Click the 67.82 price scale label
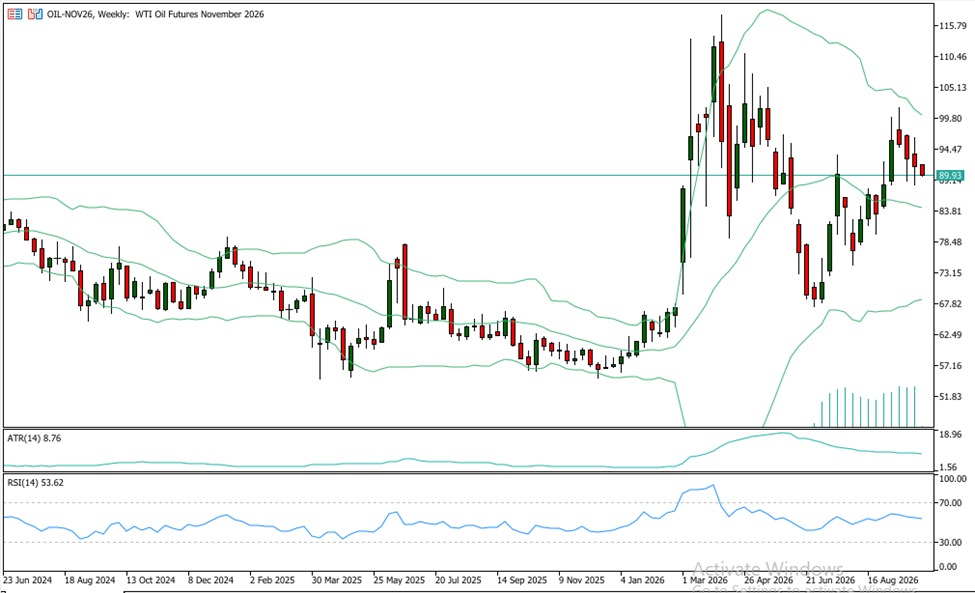Screen dimensions: 975x593 coord(951,303)
